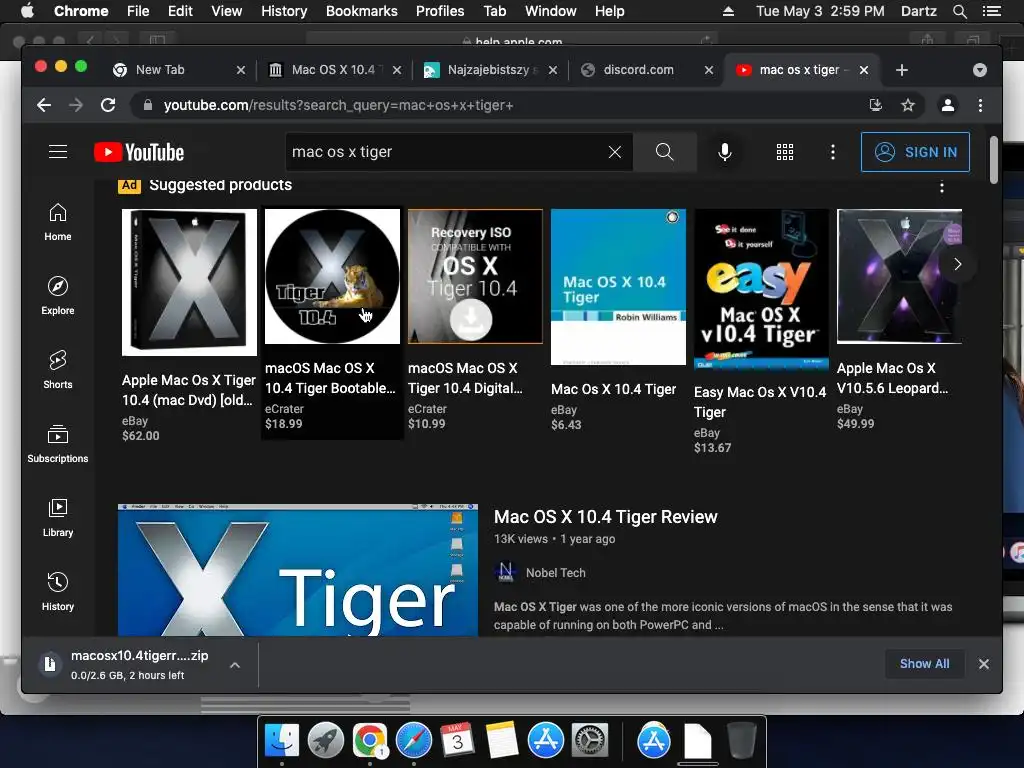Click the magnifier search button

(x=664, y=152)
